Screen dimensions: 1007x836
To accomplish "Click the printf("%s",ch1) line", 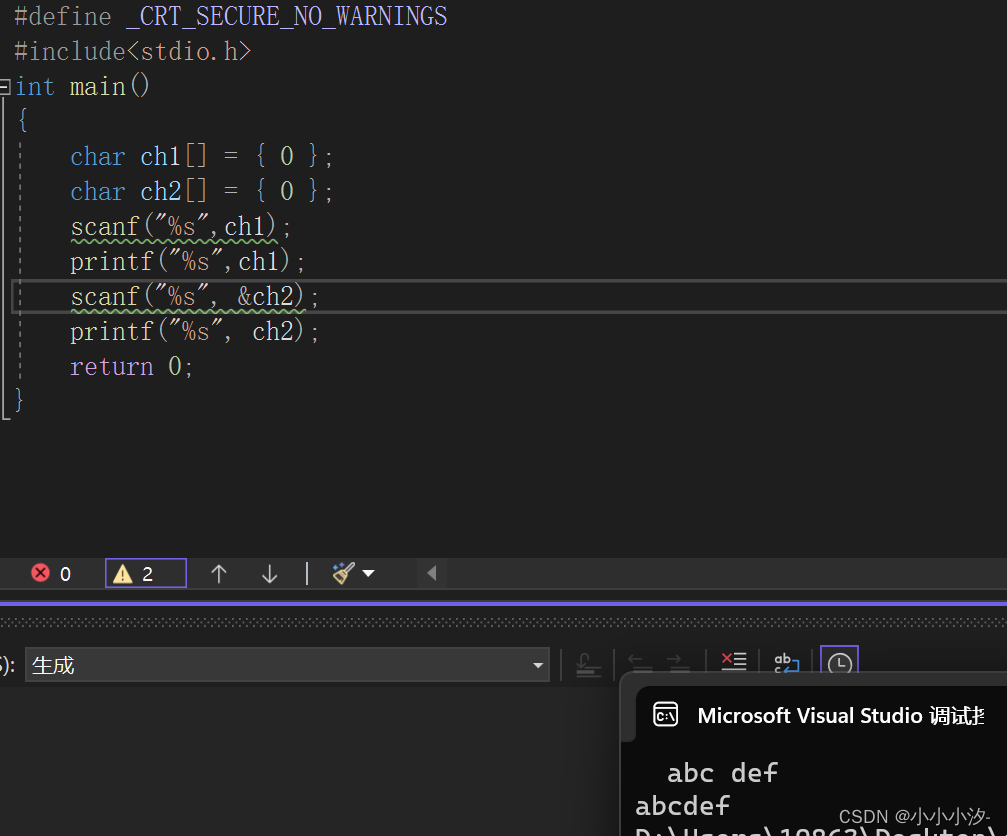I will click(x=188, y=261).
